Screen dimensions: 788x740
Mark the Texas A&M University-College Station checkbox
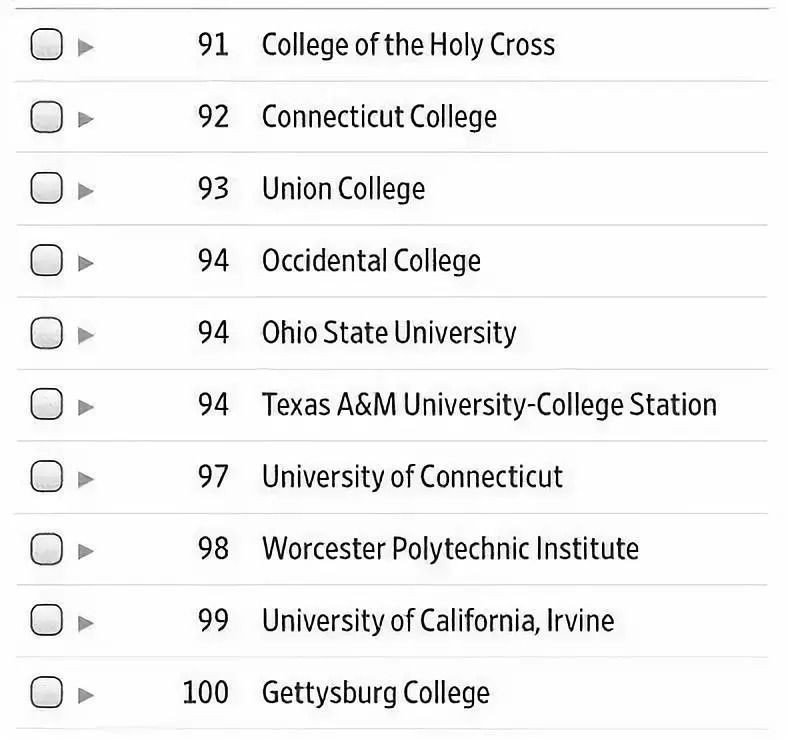pos(46,405)
